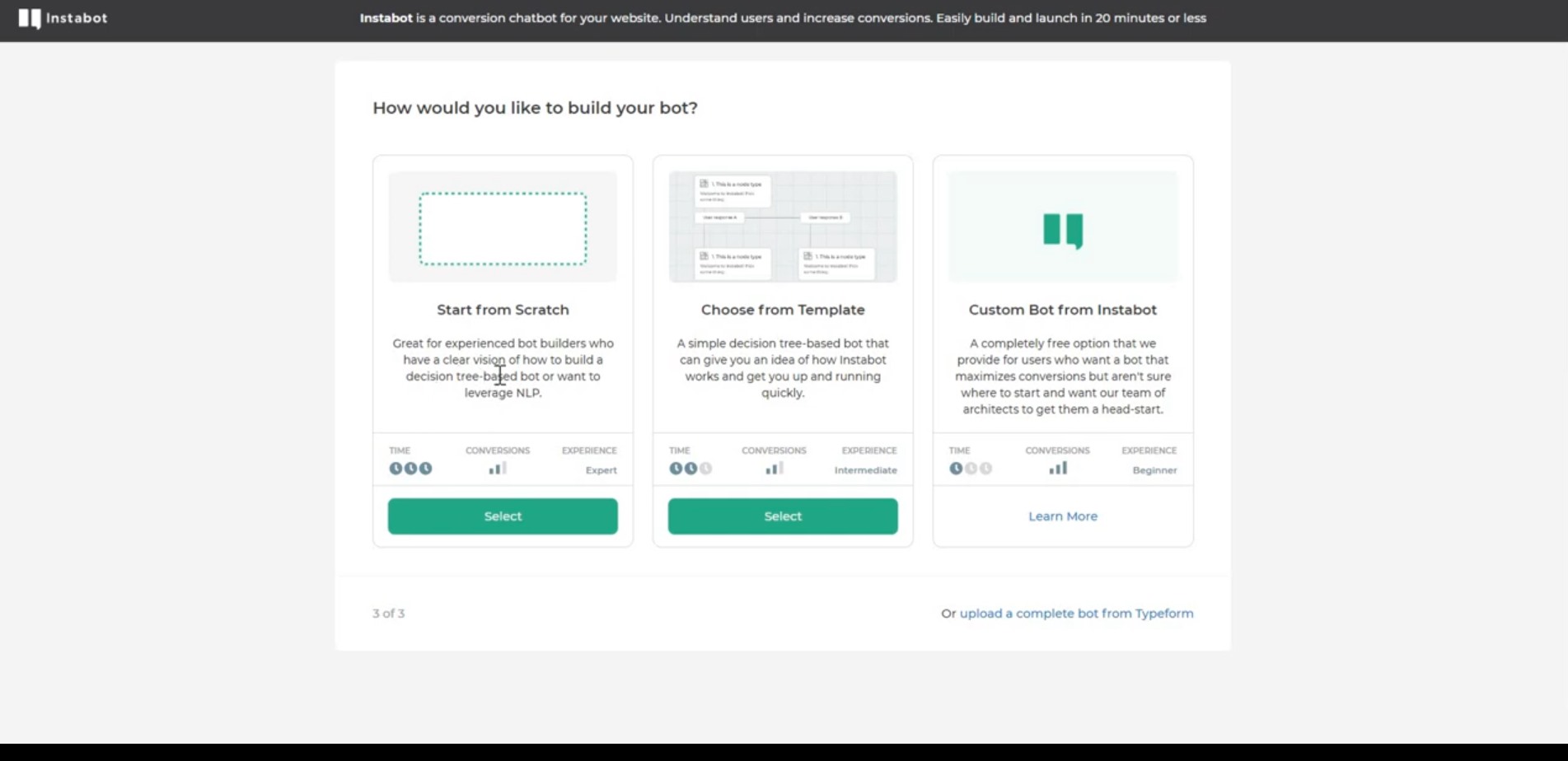Click the Custom Bot from Instabot description paragraph
The image size is (1568, 761).
[1063, 376]
